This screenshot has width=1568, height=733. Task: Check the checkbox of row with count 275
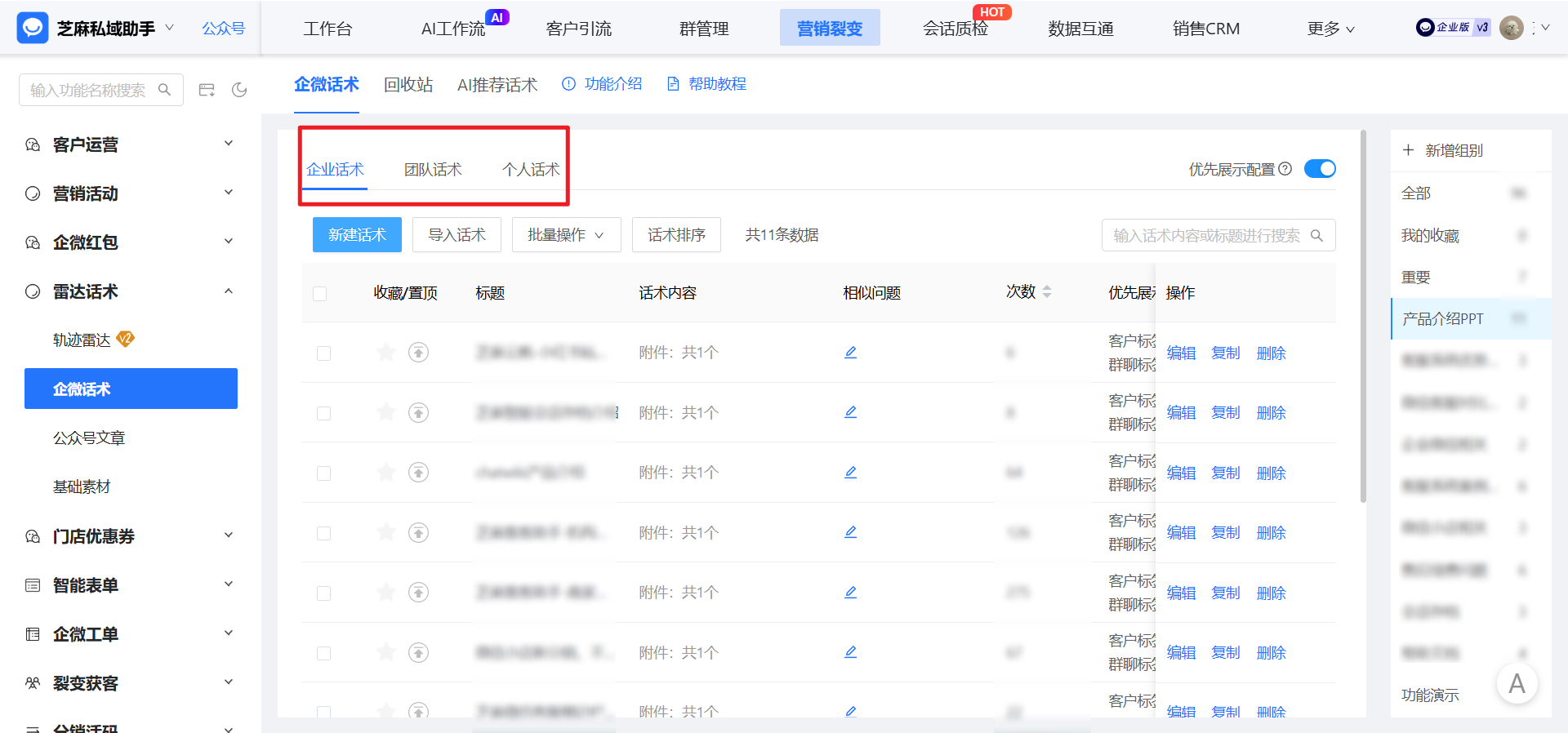(x=323, y=593)
